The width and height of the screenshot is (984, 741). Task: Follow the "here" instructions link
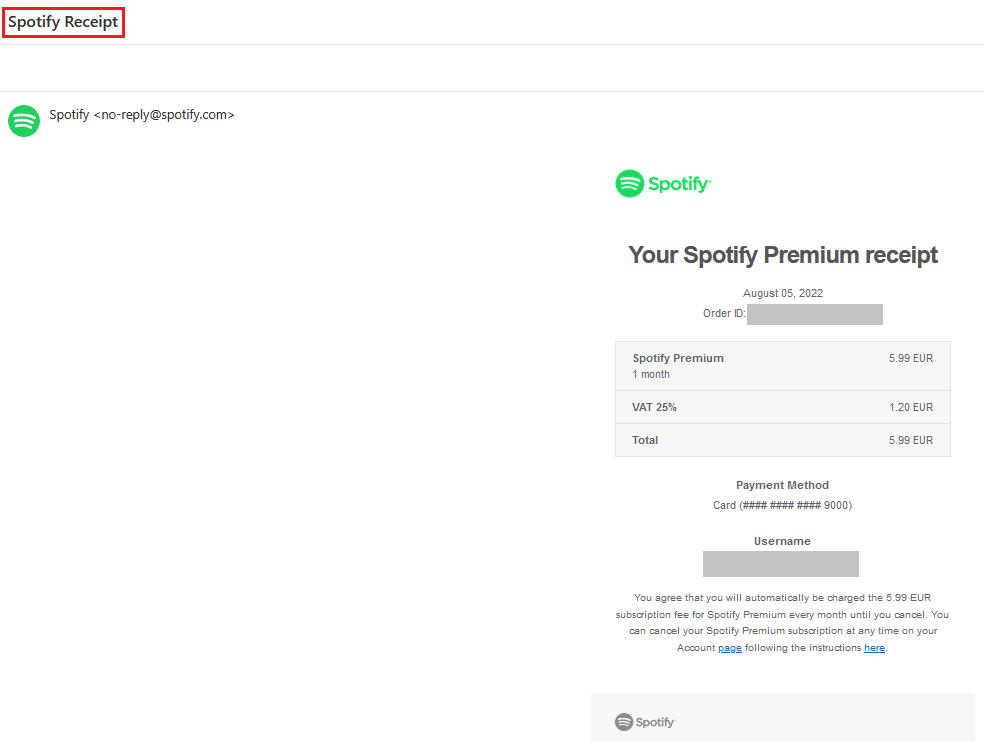pyautogui.click(x=874, y=648)
